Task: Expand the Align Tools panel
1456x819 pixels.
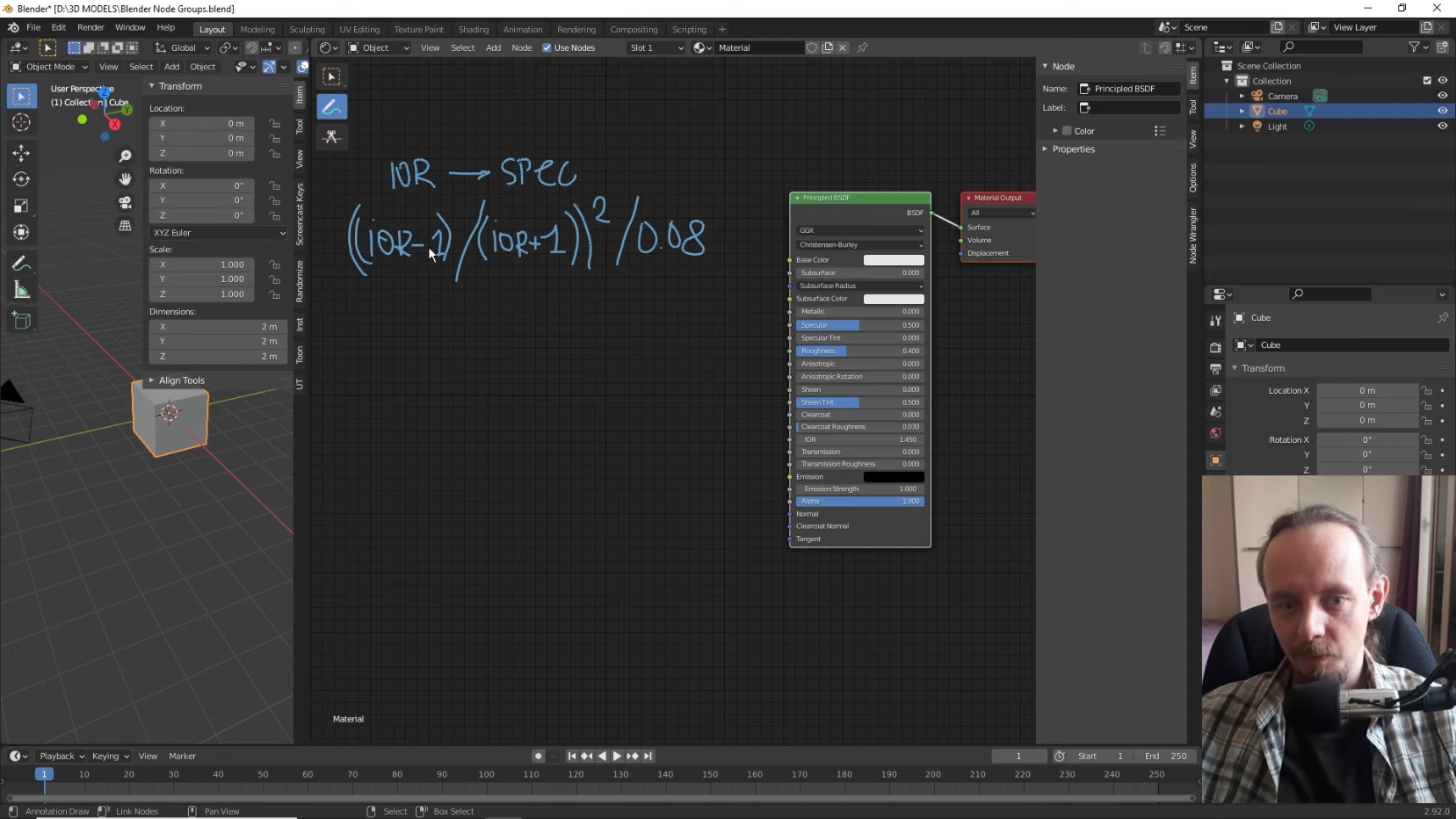Action: point(181,381)
